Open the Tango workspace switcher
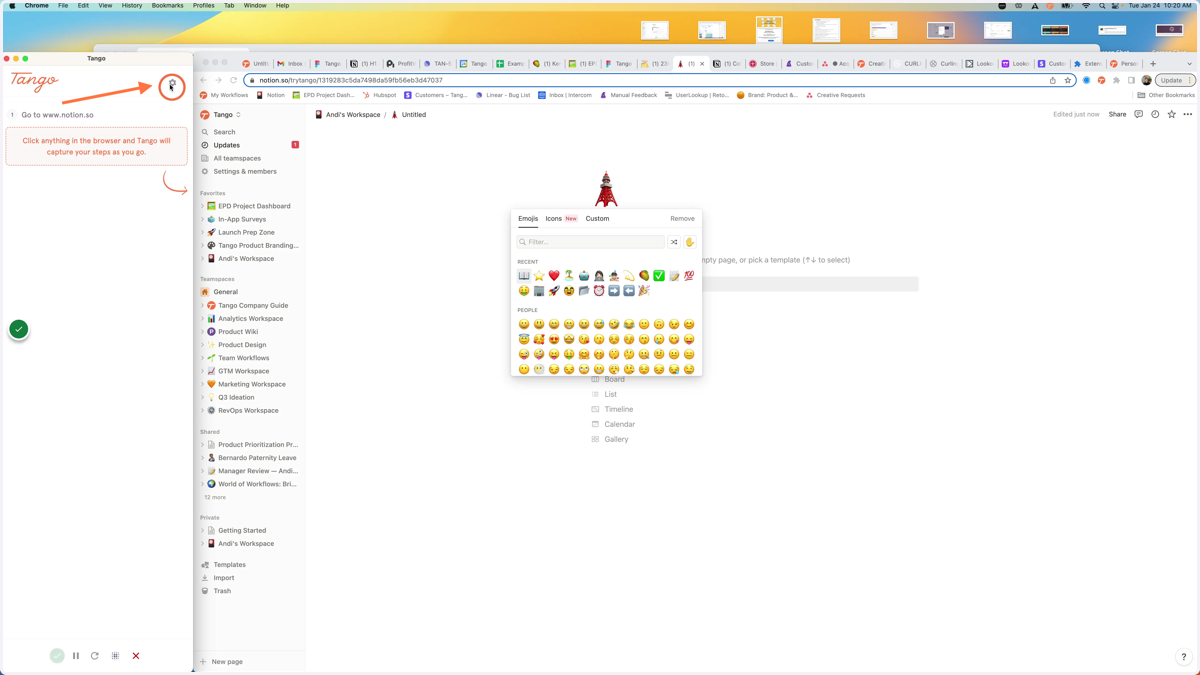 click(x=222, y=115)
